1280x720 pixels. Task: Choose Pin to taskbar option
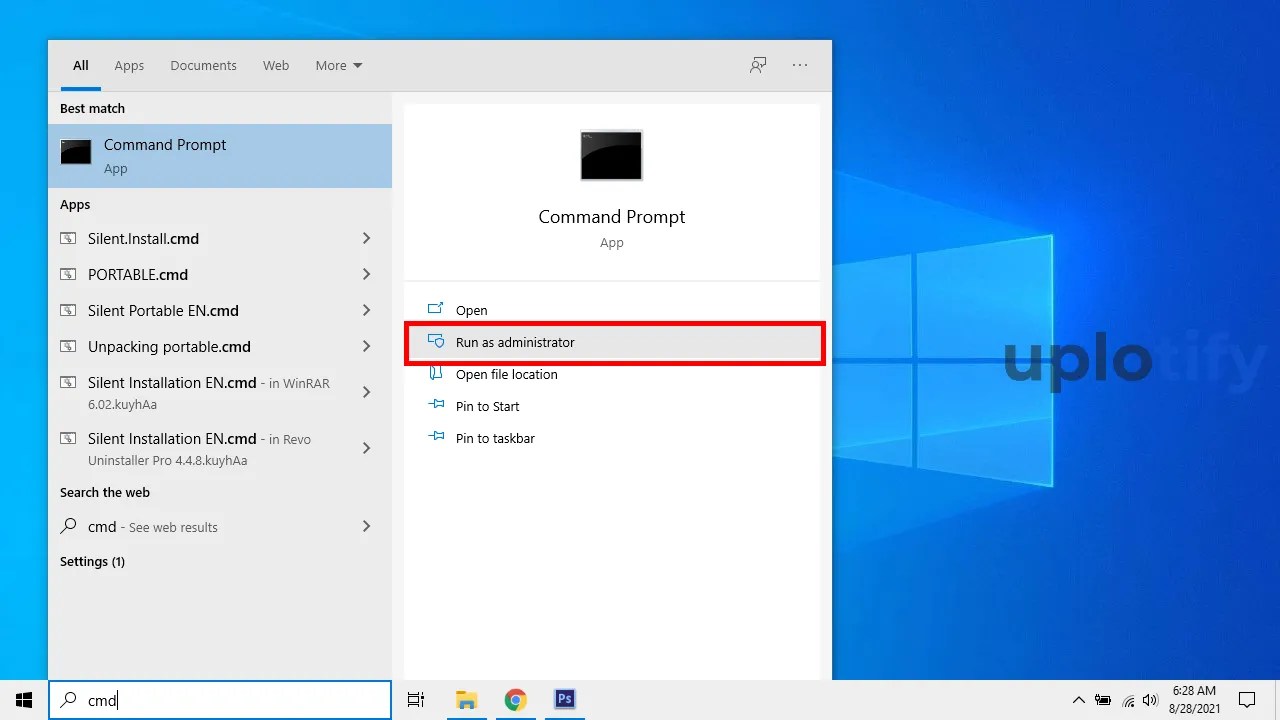click(x=494, y=438)
